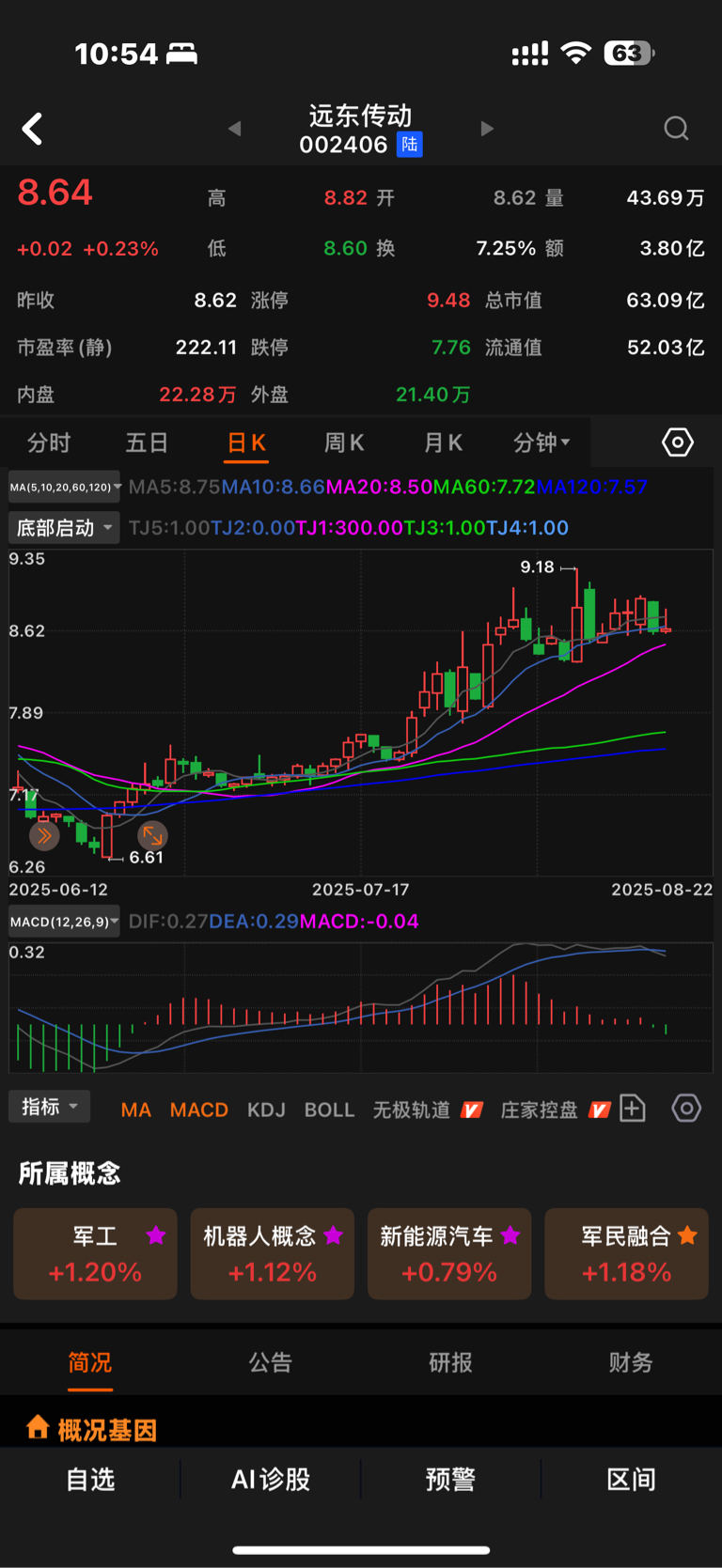Image resolution: width=722 pixels, height=1568 pixels.
Task: Select the 日K chart tab
Action: coord(246,442)
